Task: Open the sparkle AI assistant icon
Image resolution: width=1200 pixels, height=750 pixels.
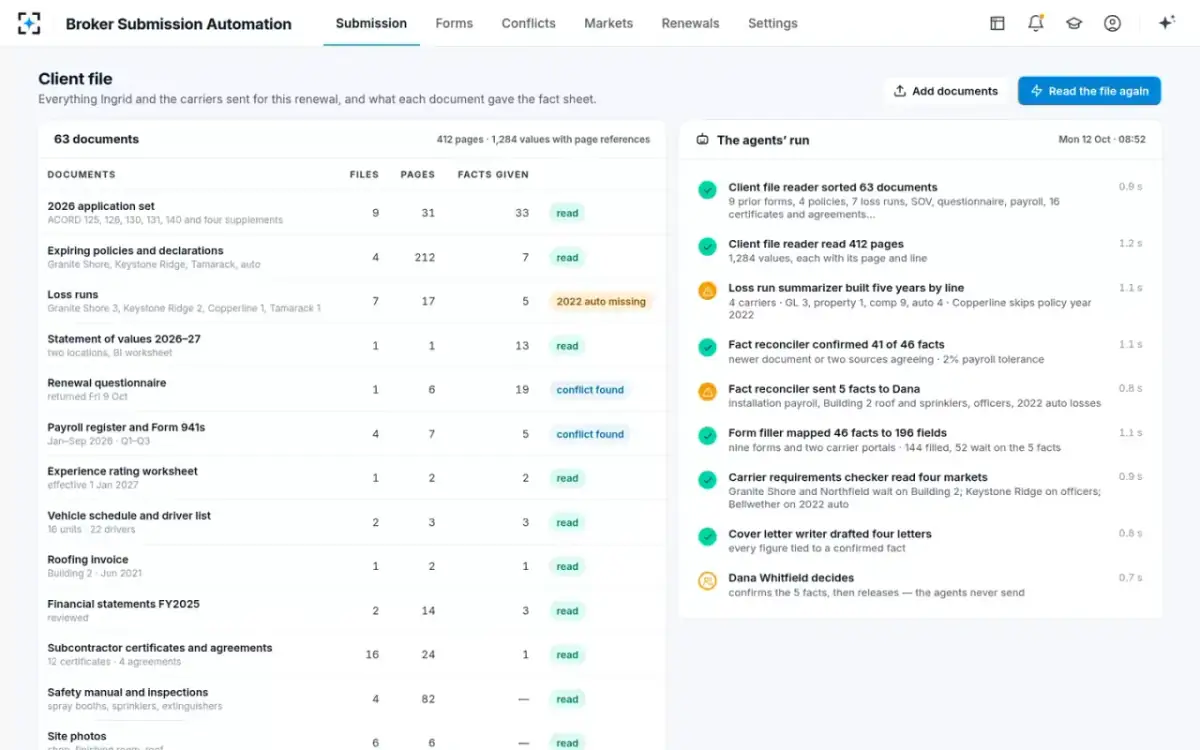Action: [x=1166, y=23]
